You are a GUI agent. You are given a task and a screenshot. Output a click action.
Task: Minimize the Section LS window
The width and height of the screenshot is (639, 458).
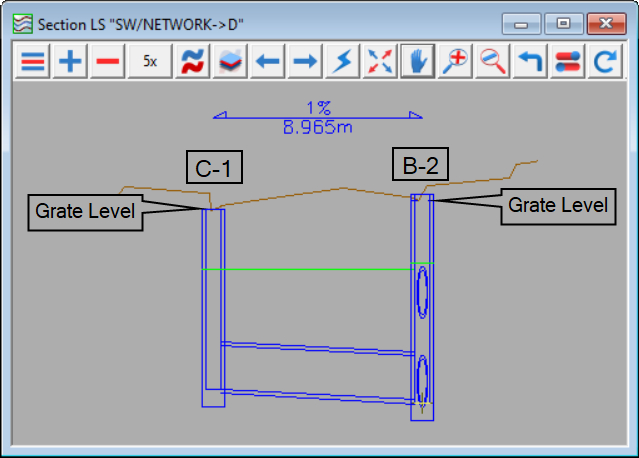(x=521, y=24)
